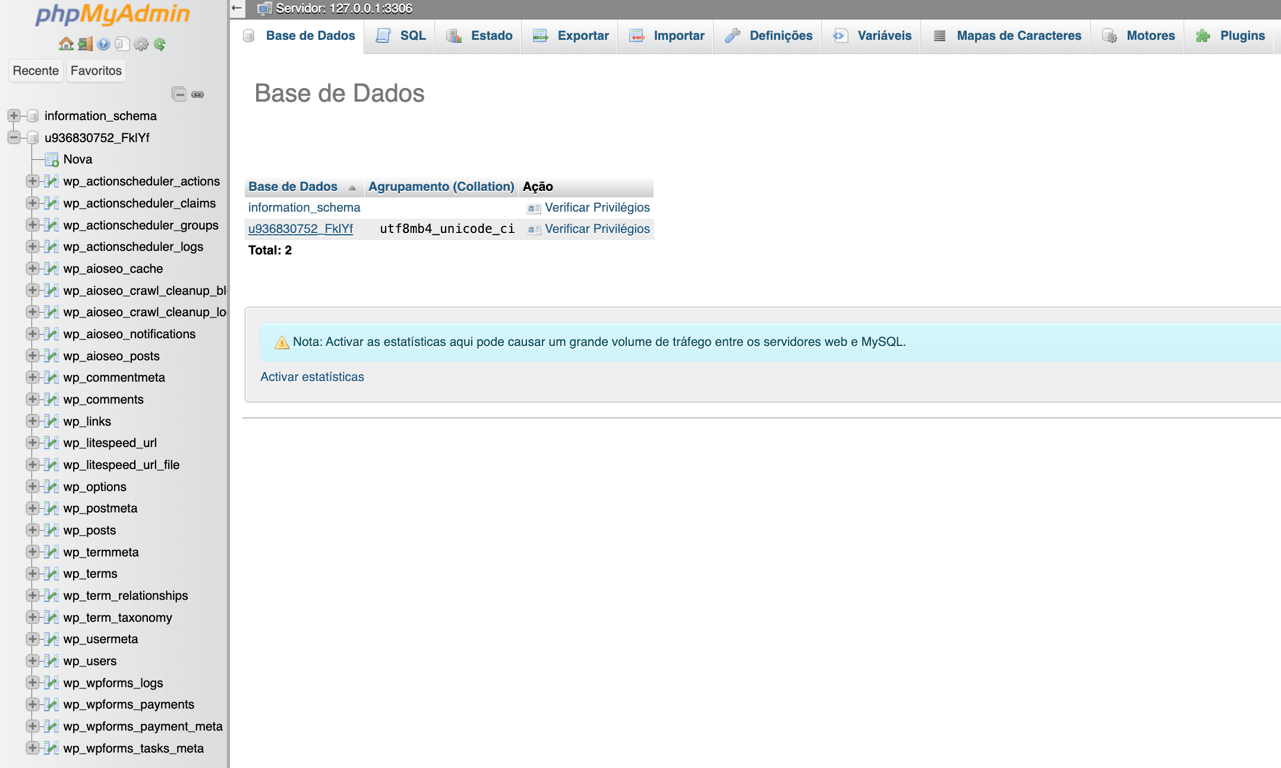Reload navigation panel with green arrow icon

pyautogui.click(x=160, y=44)
